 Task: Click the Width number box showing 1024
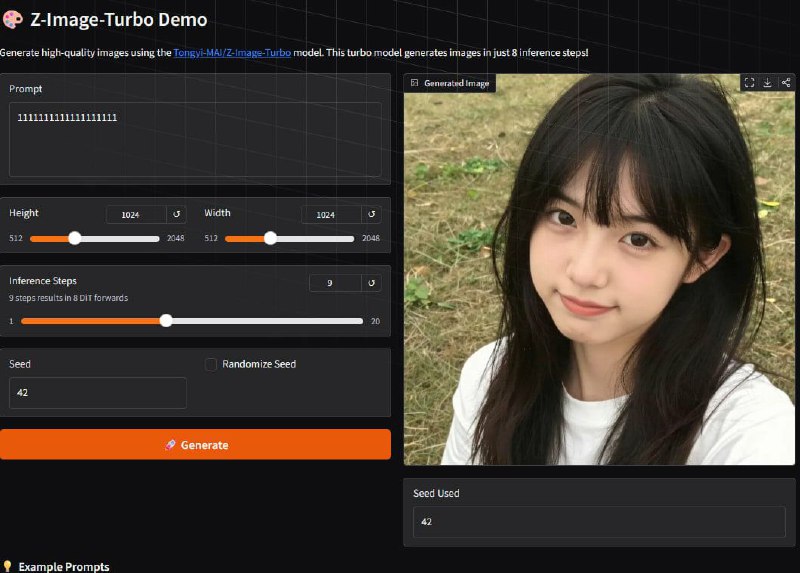(331, 214)
